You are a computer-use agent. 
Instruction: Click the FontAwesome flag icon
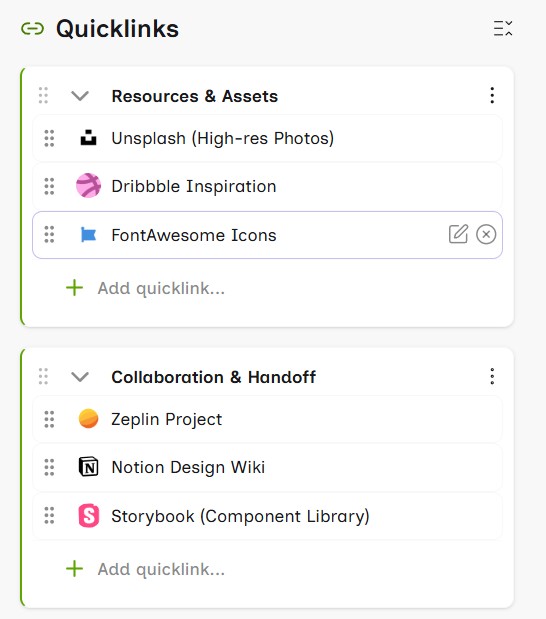pyautogui.click(x=88, y=234)
